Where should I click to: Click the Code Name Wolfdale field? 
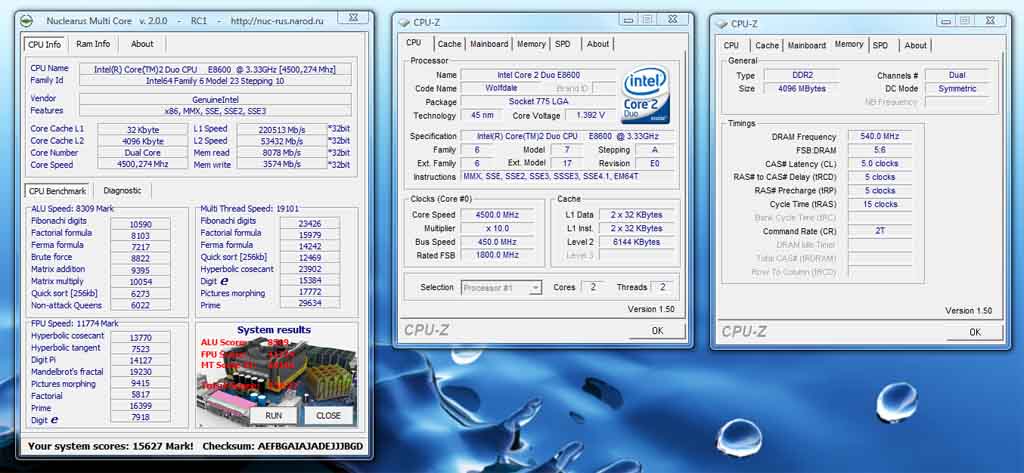click(x=502, y=88)
